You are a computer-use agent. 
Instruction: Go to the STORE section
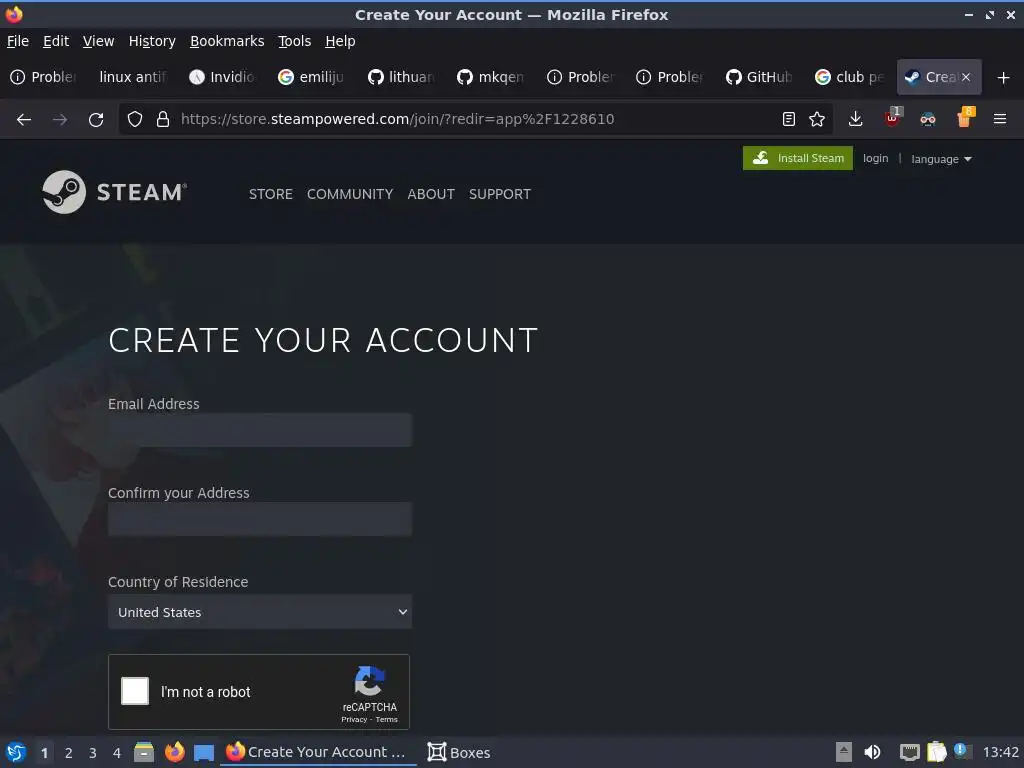tap(270, 194)
